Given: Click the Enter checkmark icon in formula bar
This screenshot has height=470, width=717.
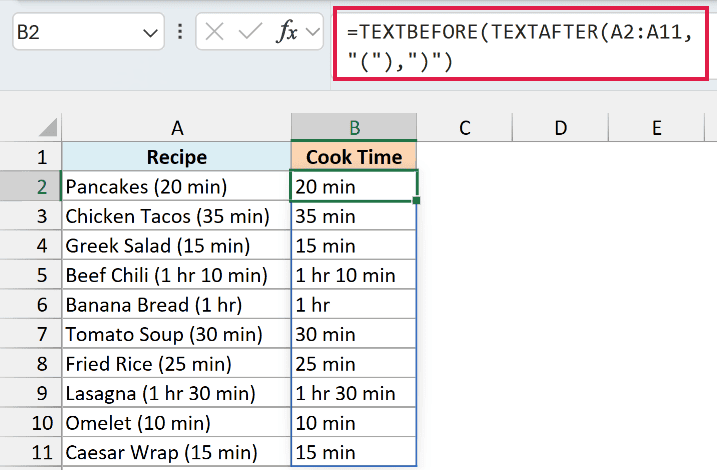Looking at the screenshot, I should 250,32.
